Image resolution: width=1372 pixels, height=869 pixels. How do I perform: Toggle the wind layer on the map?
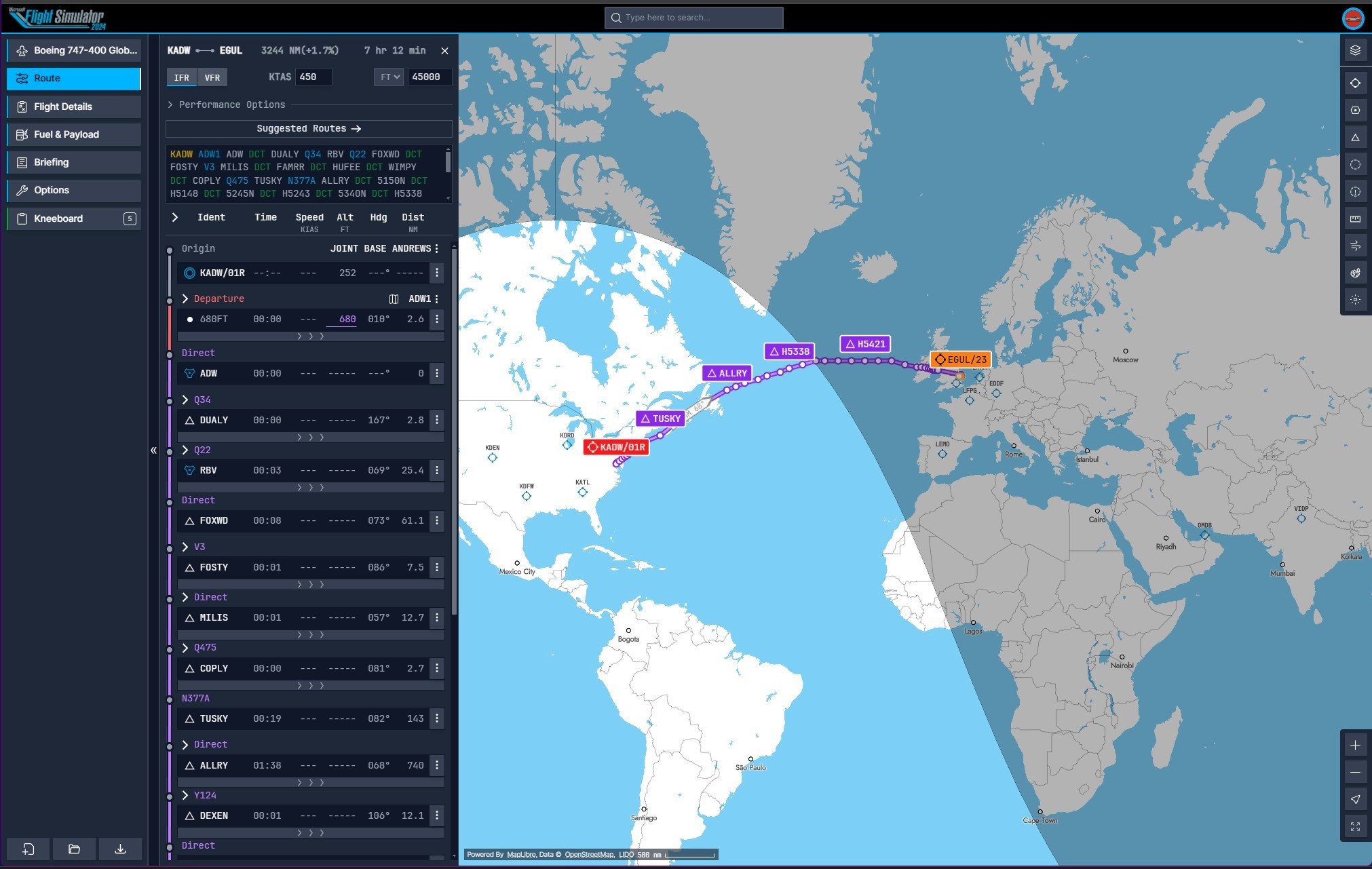1355,246
